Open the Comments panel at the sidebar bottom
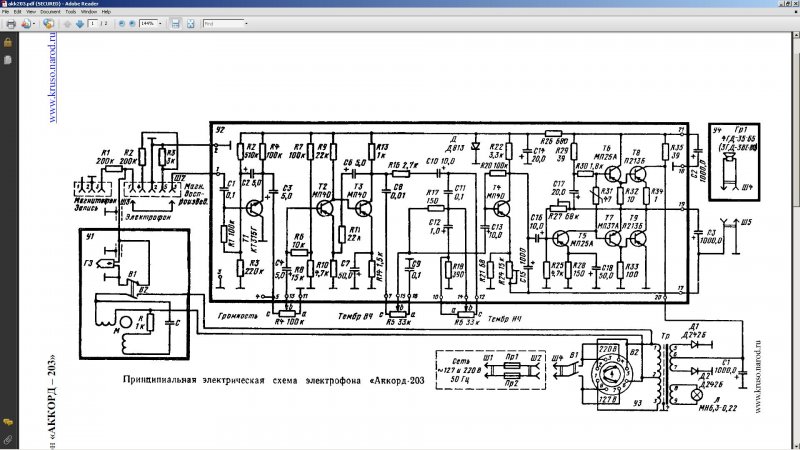Image resolution: width=800 pixels, height=450 pixels. [x=8, y=422]
